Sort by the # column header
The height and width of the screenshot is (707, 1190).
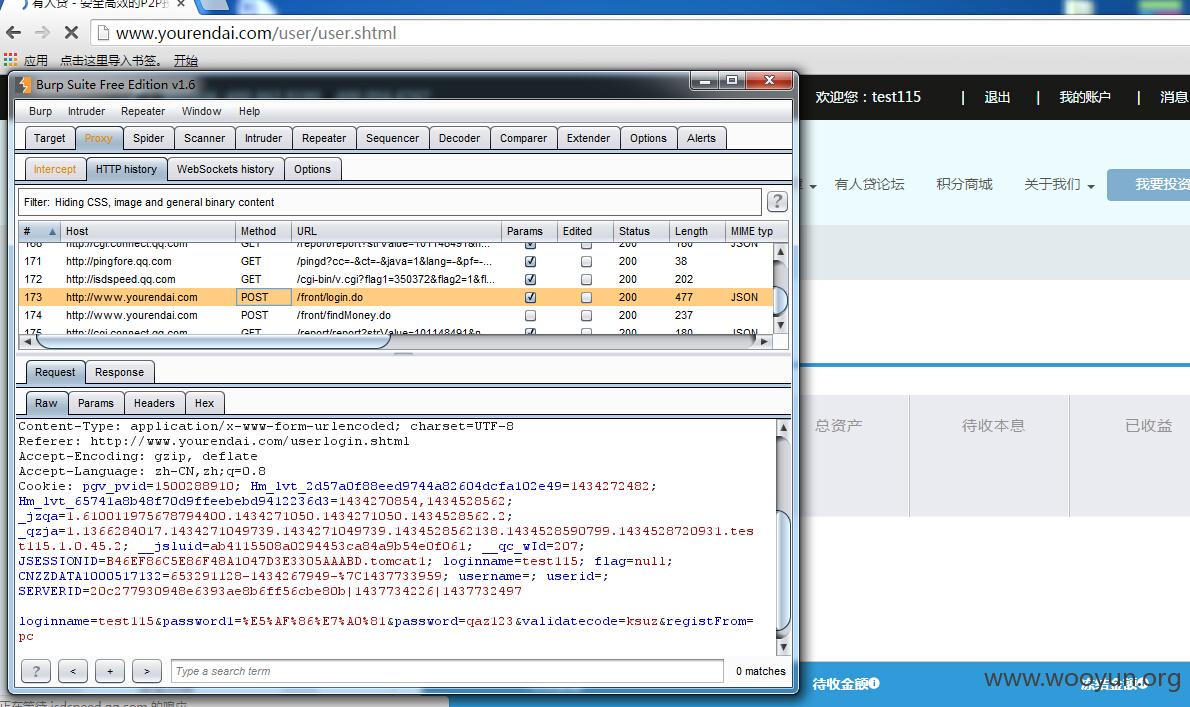click(x=39, y=231)
